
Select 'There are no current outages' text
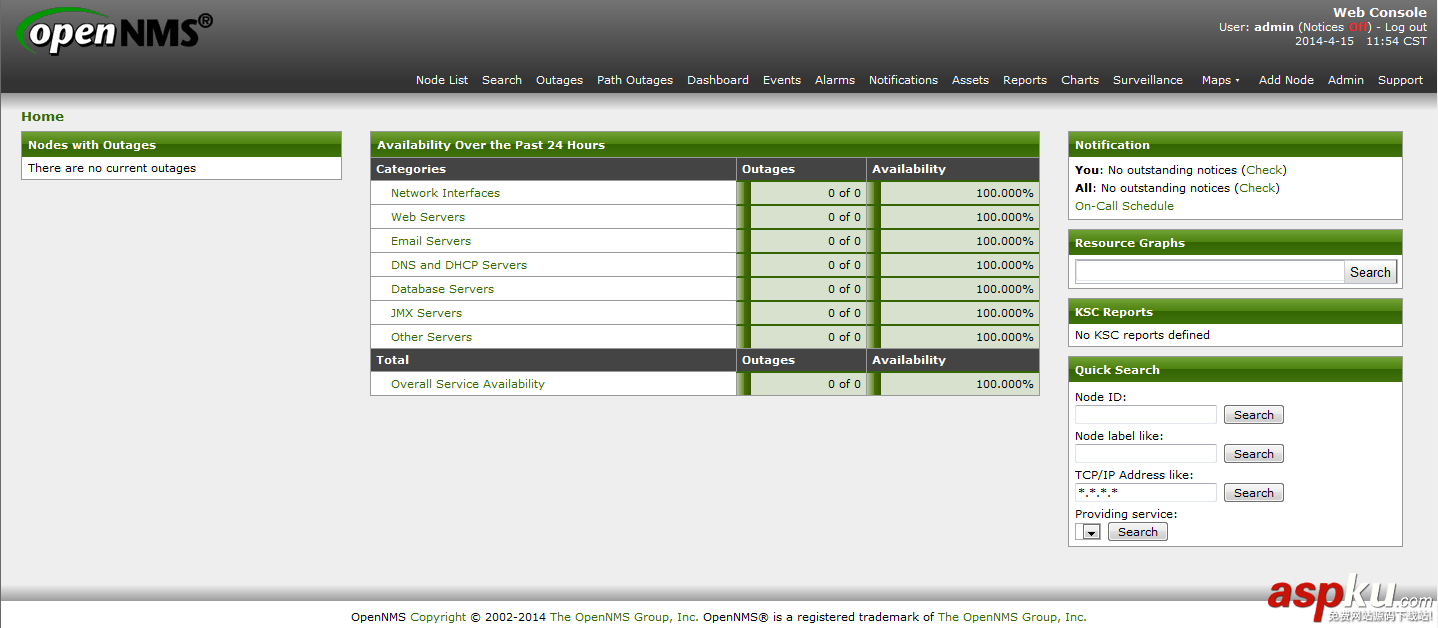tap(112, 168)
